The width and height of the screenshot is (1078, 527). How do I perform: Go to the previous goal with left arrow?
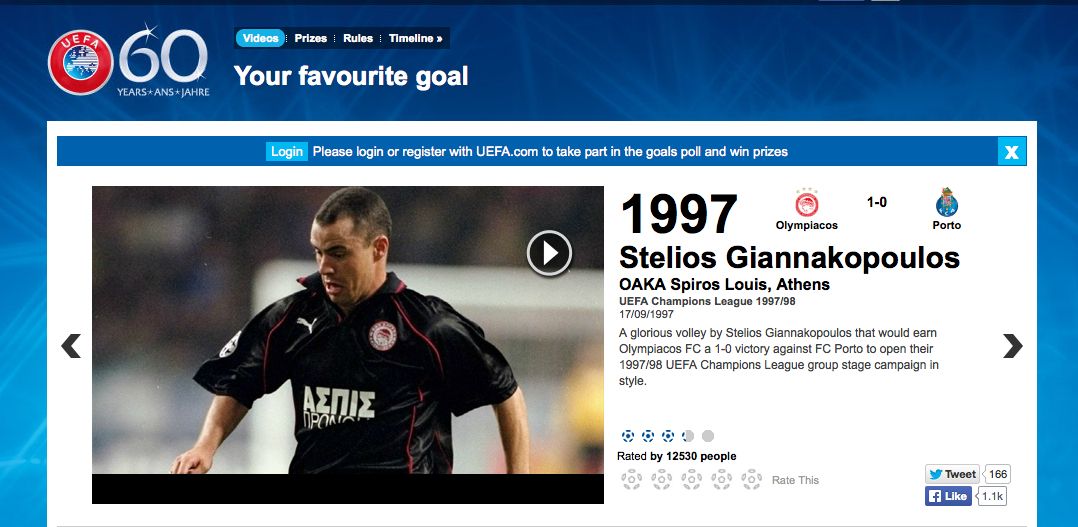coord(71,346)
